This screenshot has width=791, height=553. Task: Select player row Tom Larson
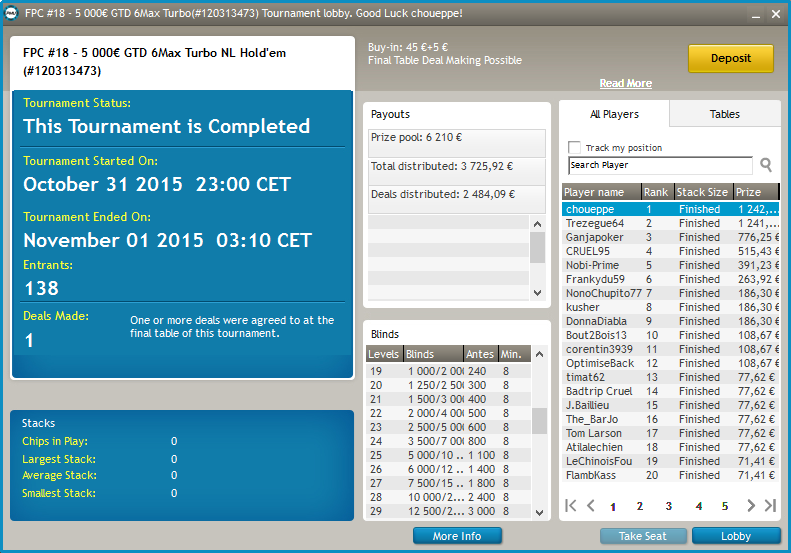tap(670, 433)
